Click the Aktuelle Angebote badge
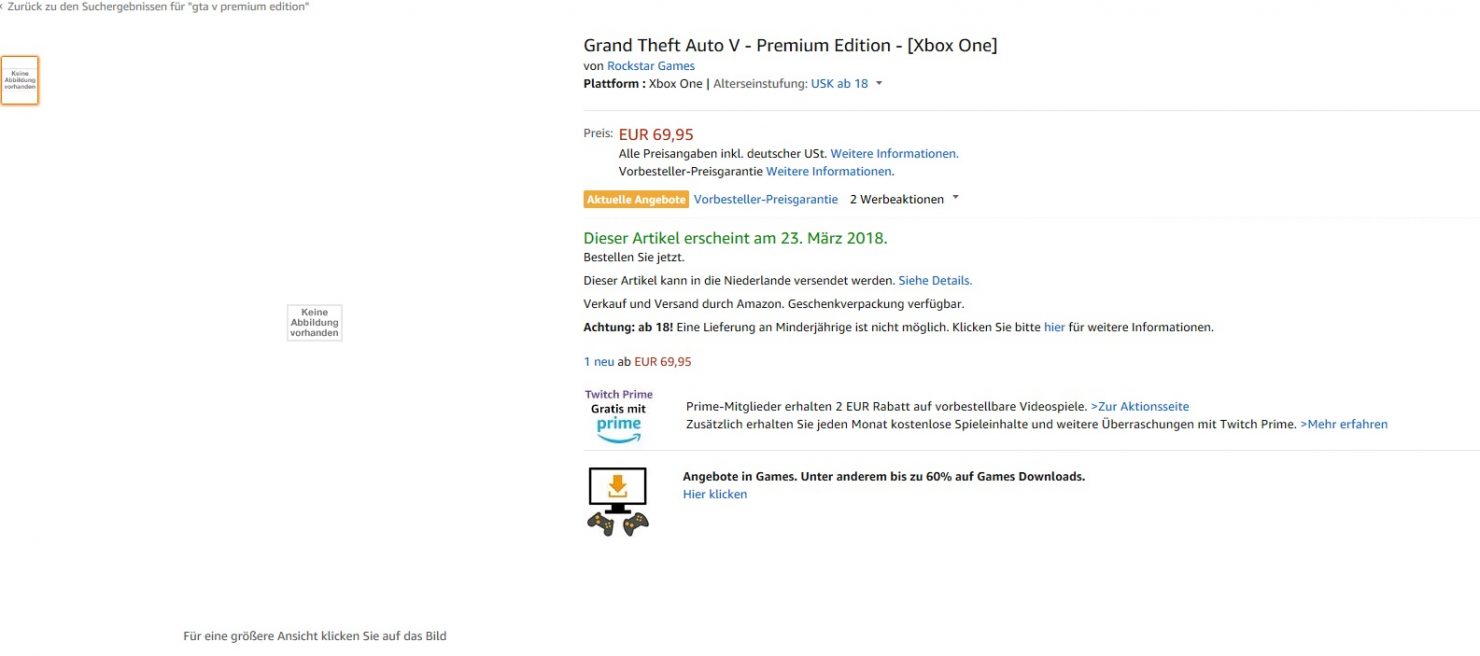Screen dimensions: 1480x656 point(636,200)
